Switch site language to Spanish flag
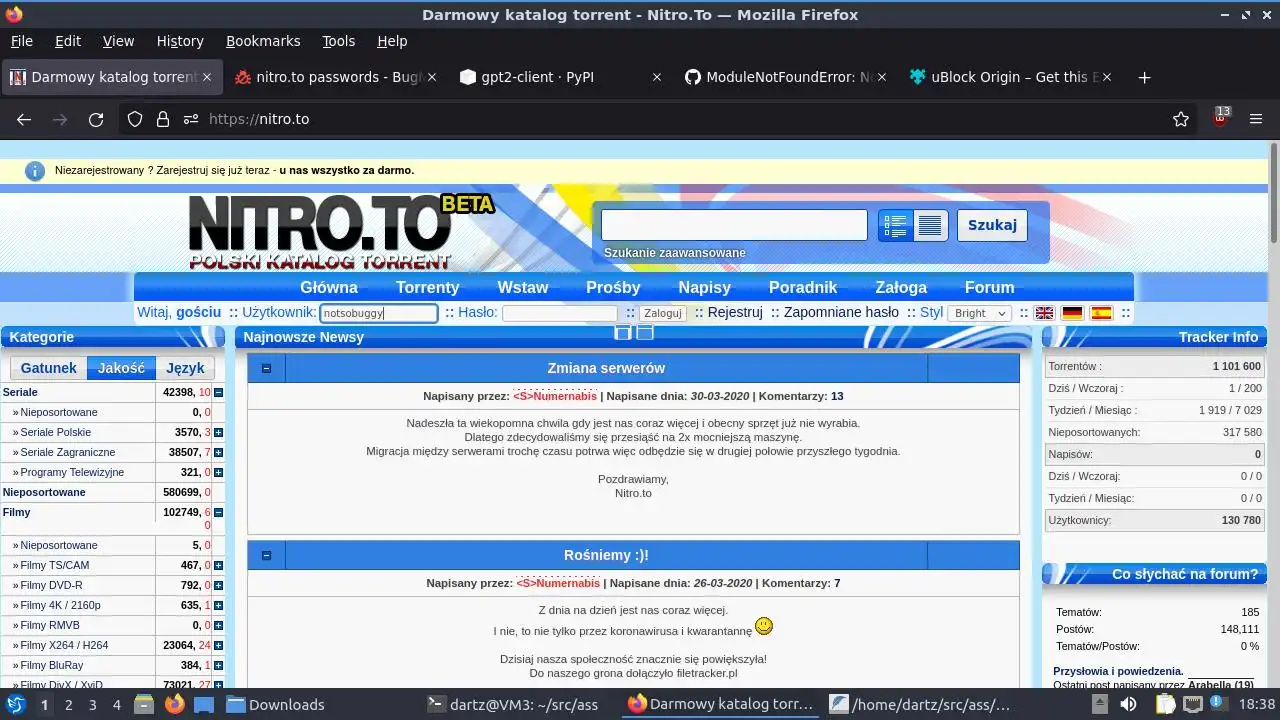Image resolution: width=1280 pixels, height=720 pixels. click(1102, 313)
